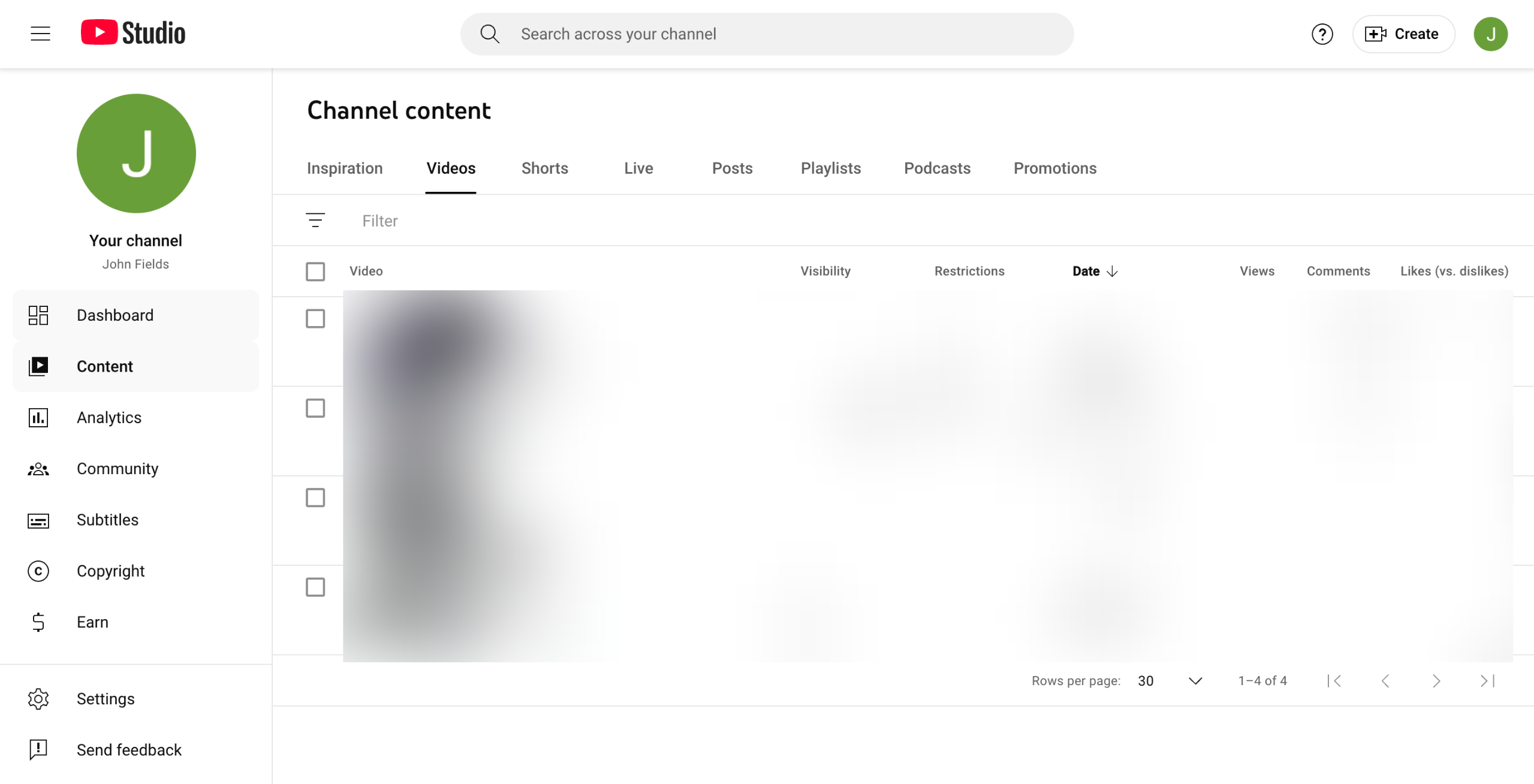Click the Earn dollar sign icon

click(x=38, y=622)
